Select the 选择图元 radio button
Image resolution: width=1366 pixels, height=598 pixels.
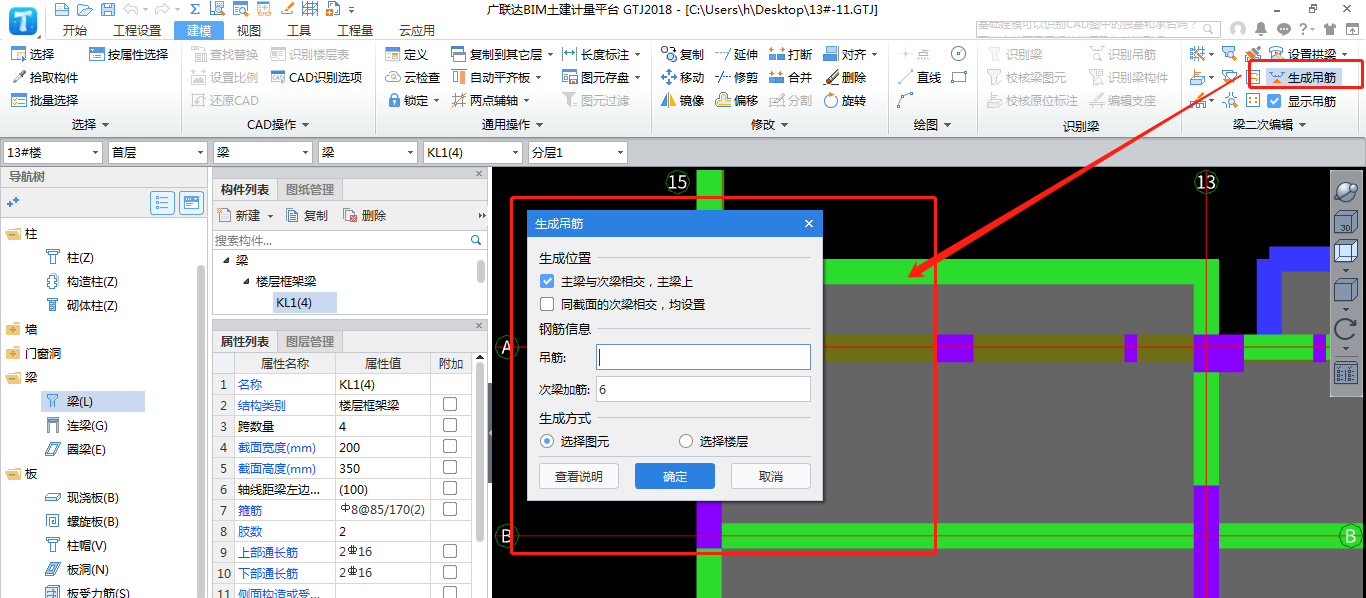pyautogui.click(x=547, y=441)
